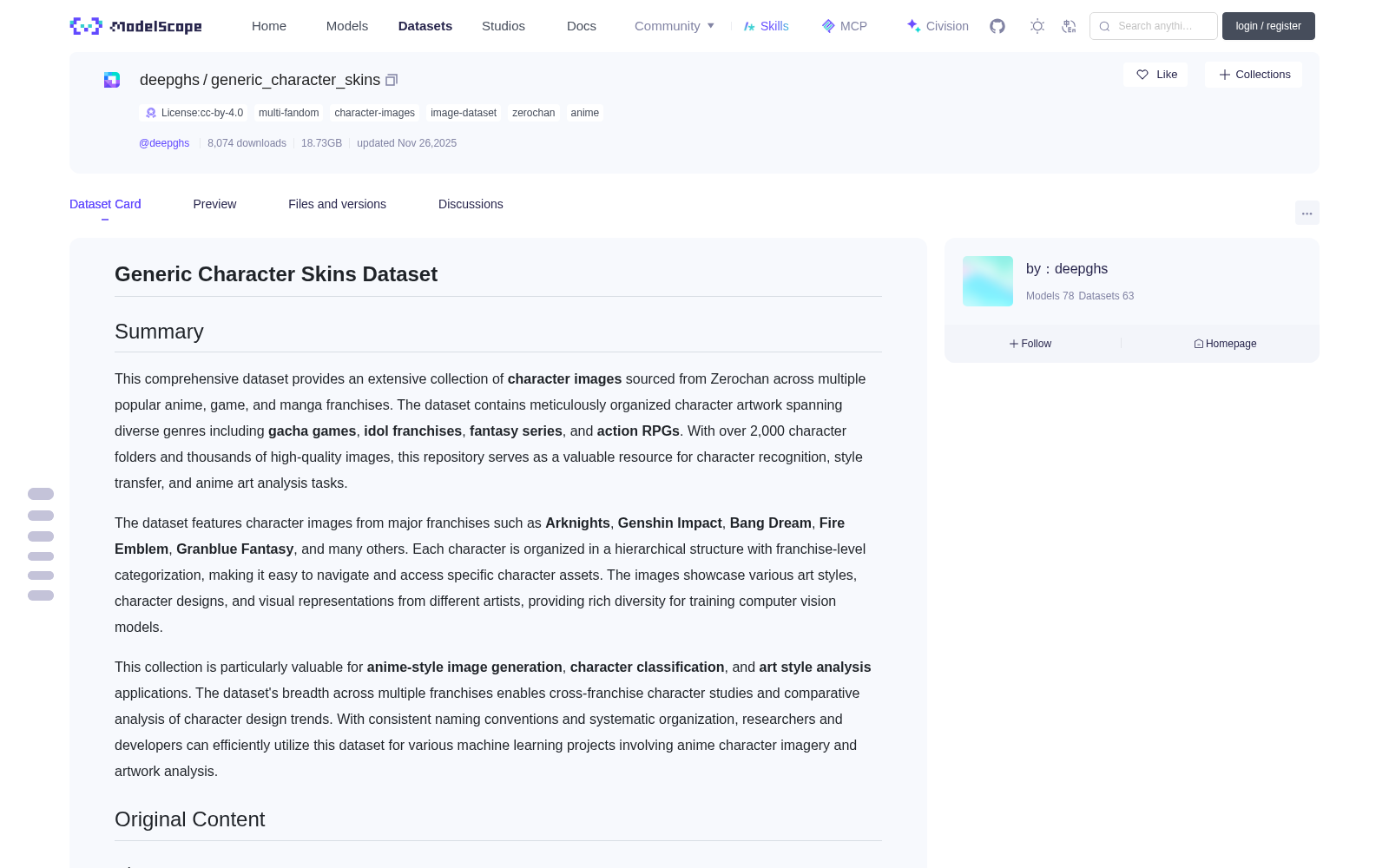The image size is (1389, 868).
Task: Open the Files and versions tab
Action: [337, 204]
